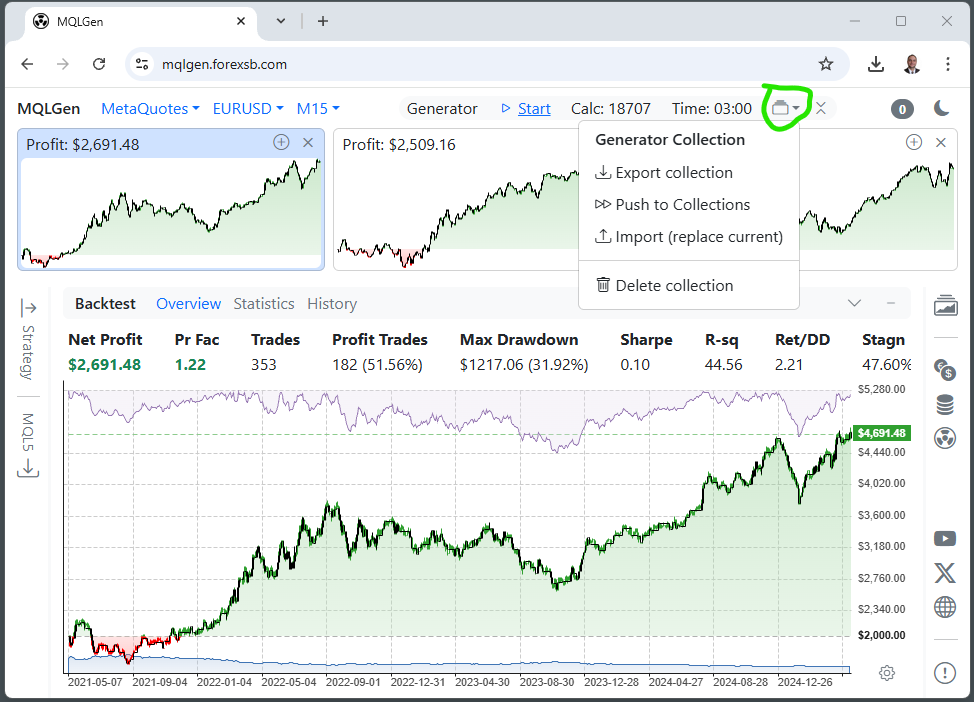The width and height of the screenshot is (974, 702).
Task: Open the browser three-dot menu
Action: 948,64
